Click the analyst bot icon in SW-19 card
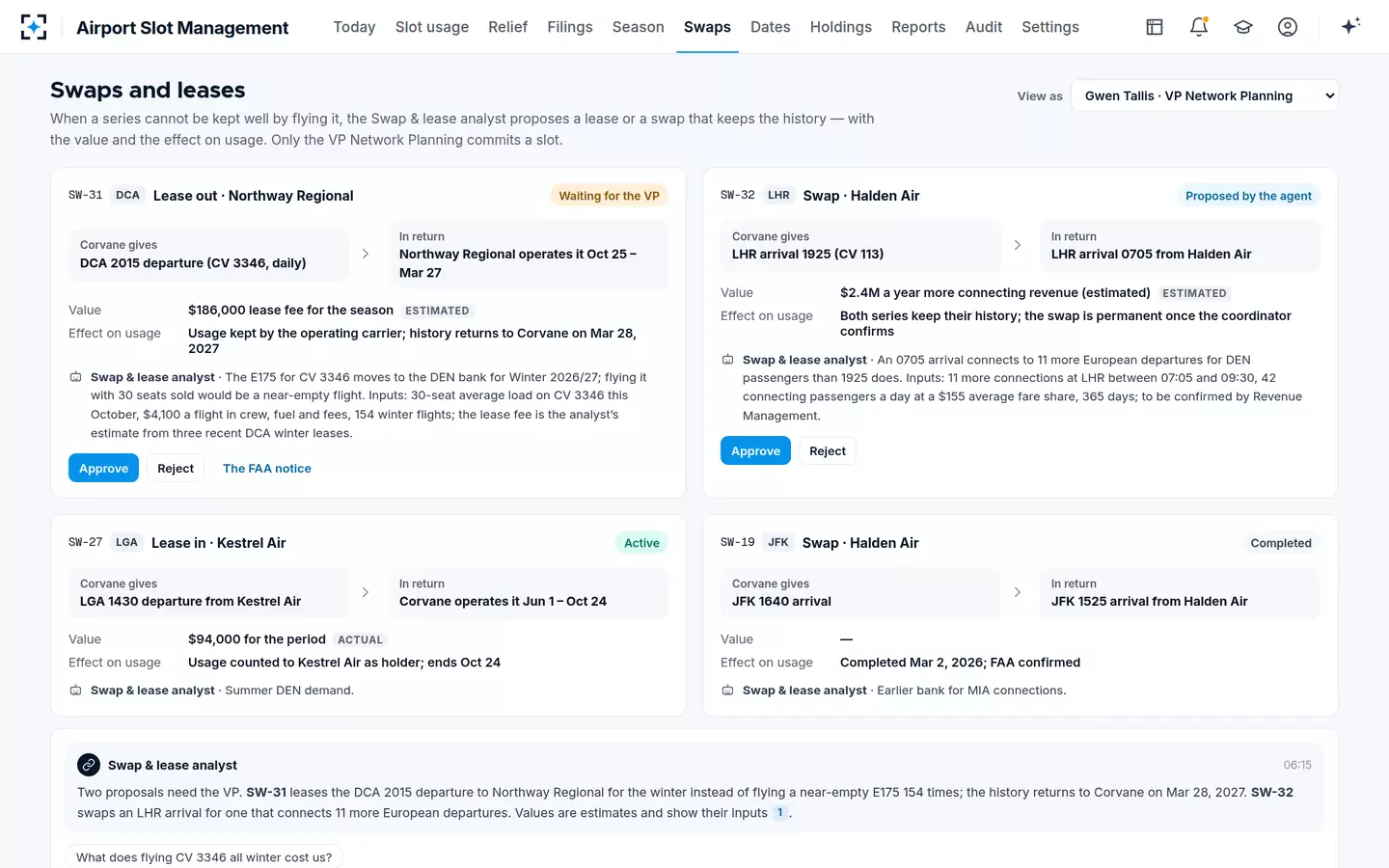This screenshot has width=1389, height=868. (727, 691)
